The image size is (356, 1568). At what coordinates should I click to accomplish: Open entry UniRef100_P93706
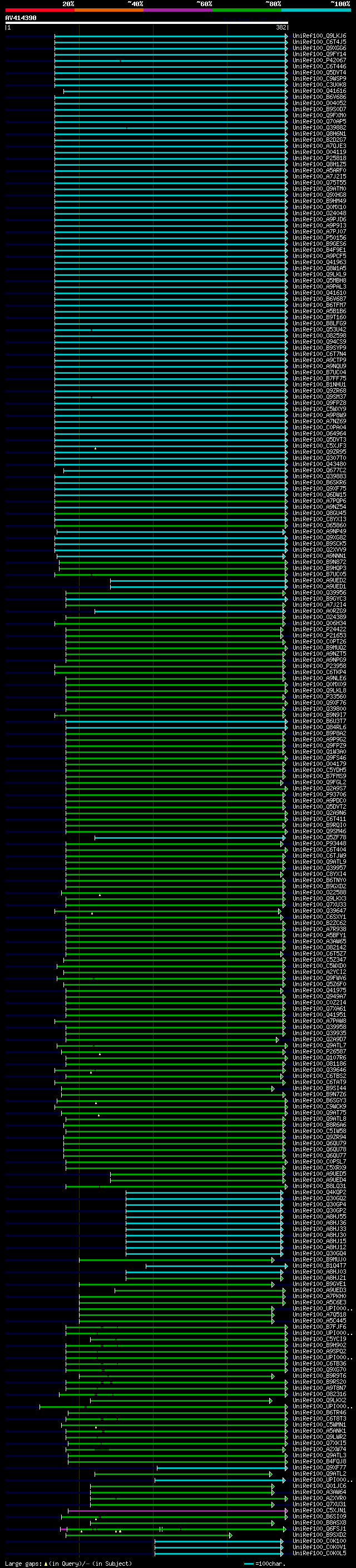pyautogui.click(x=319, y=794)
